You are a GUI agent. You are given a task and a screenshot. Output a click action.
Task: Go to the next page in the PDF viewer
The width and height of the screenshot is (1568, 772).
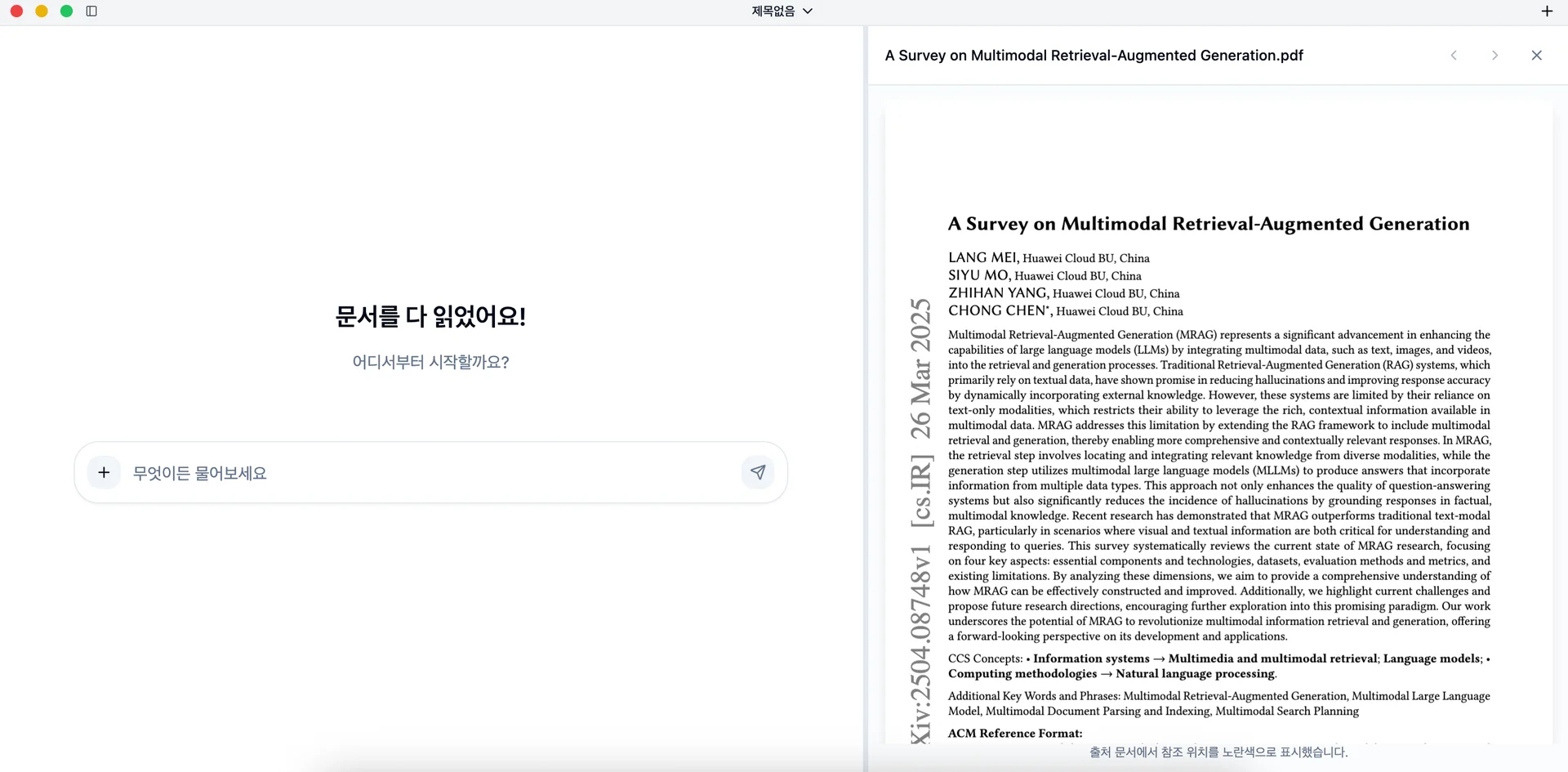click(1494, 56)
